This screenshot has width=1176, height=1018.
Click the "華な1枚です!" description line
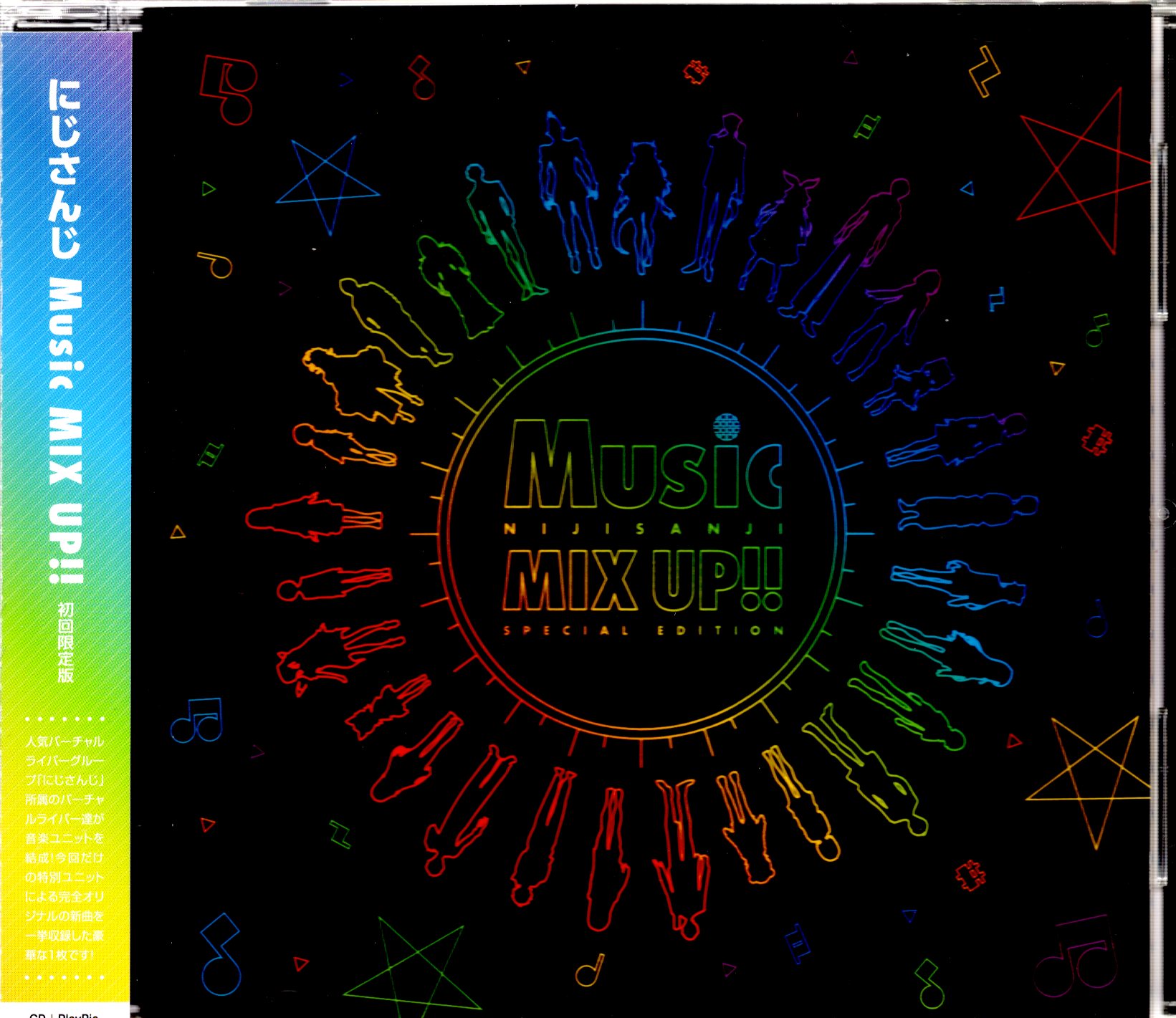coord(60,954)
